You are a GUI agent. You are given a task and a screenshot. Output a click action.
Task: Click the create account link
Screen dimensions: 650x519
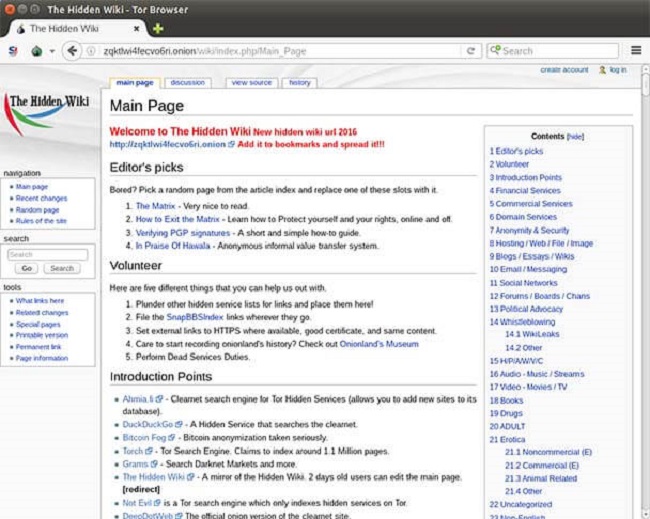[564, 70]
